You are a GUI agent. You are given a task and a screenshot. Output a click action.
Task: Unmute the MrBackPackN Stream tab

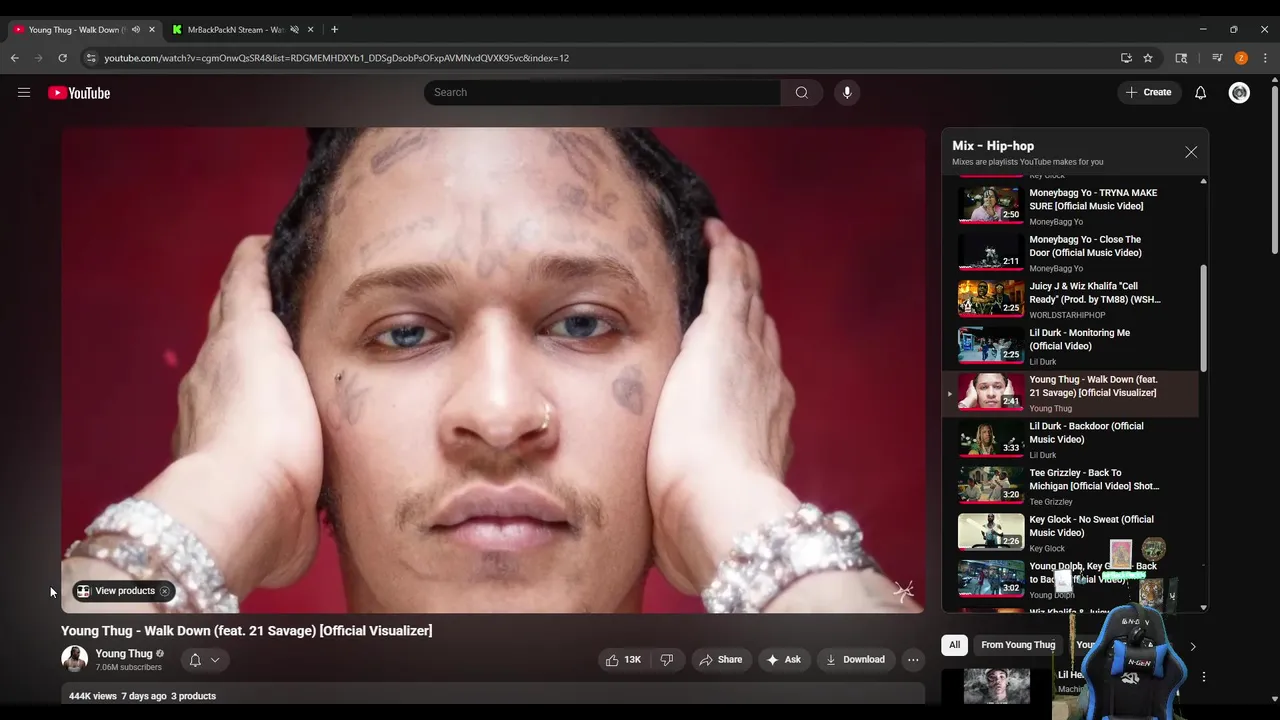coord(294,30)
